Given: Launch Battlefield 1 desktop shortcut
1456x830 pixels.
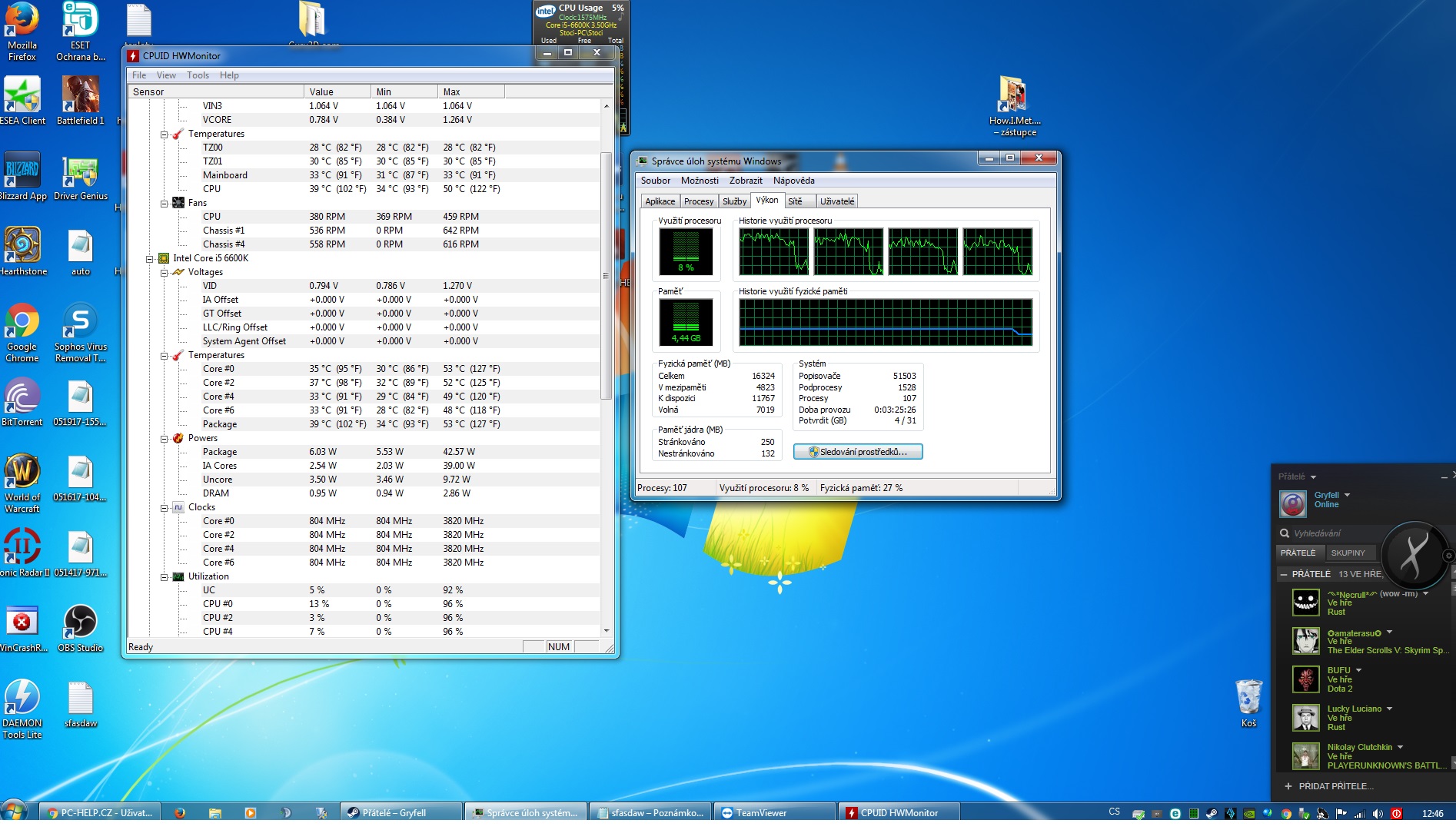Looking at the screenshot, I should coord(80,97).
